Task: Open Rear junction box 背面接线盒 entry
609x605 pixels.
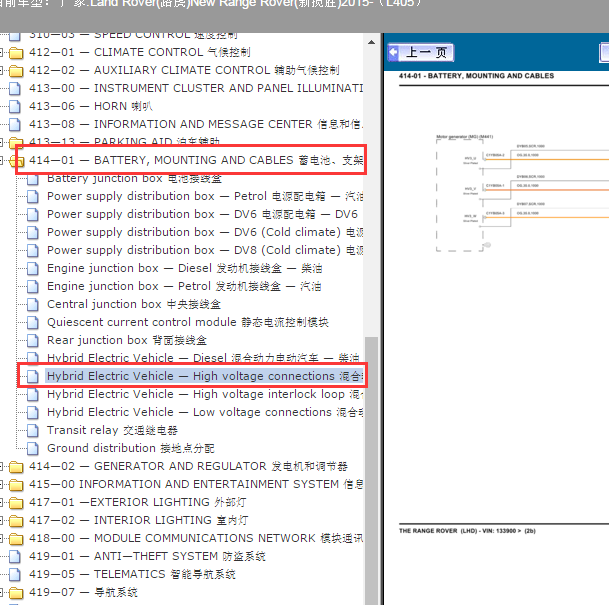Action: tap(127, 341)
